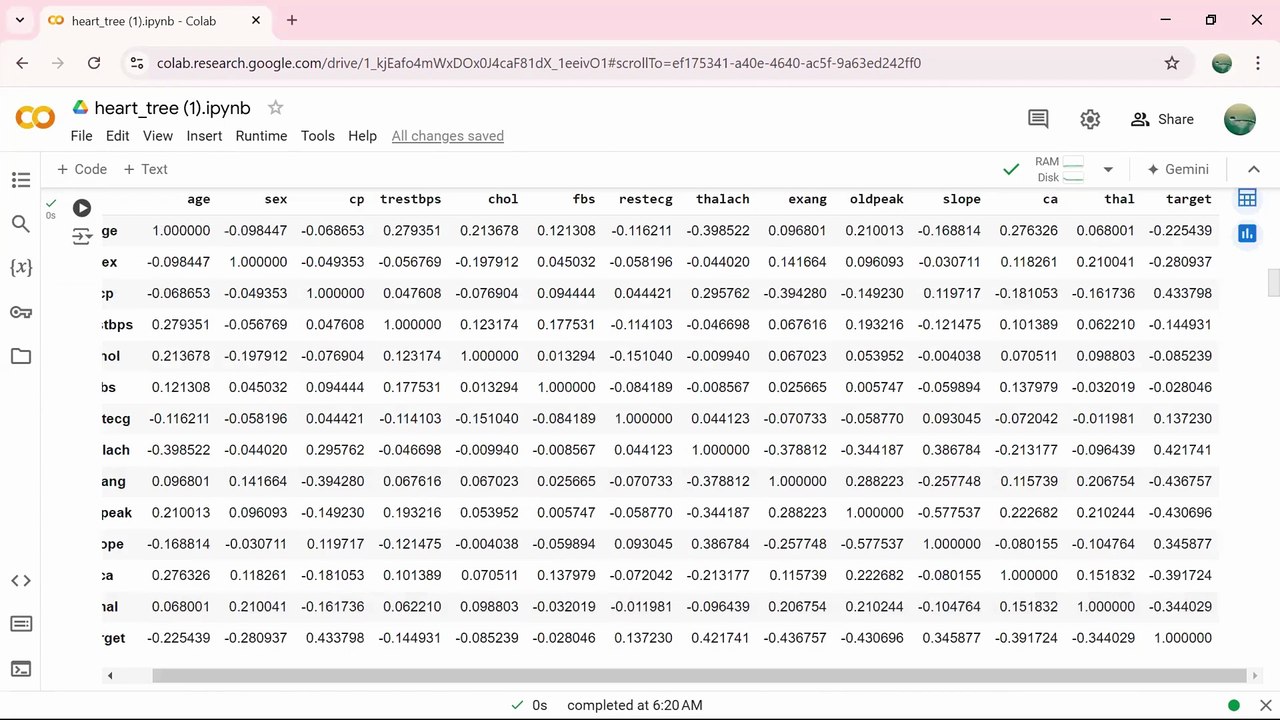
Task: View site information icon in address bar
Action: click(138, 63)
